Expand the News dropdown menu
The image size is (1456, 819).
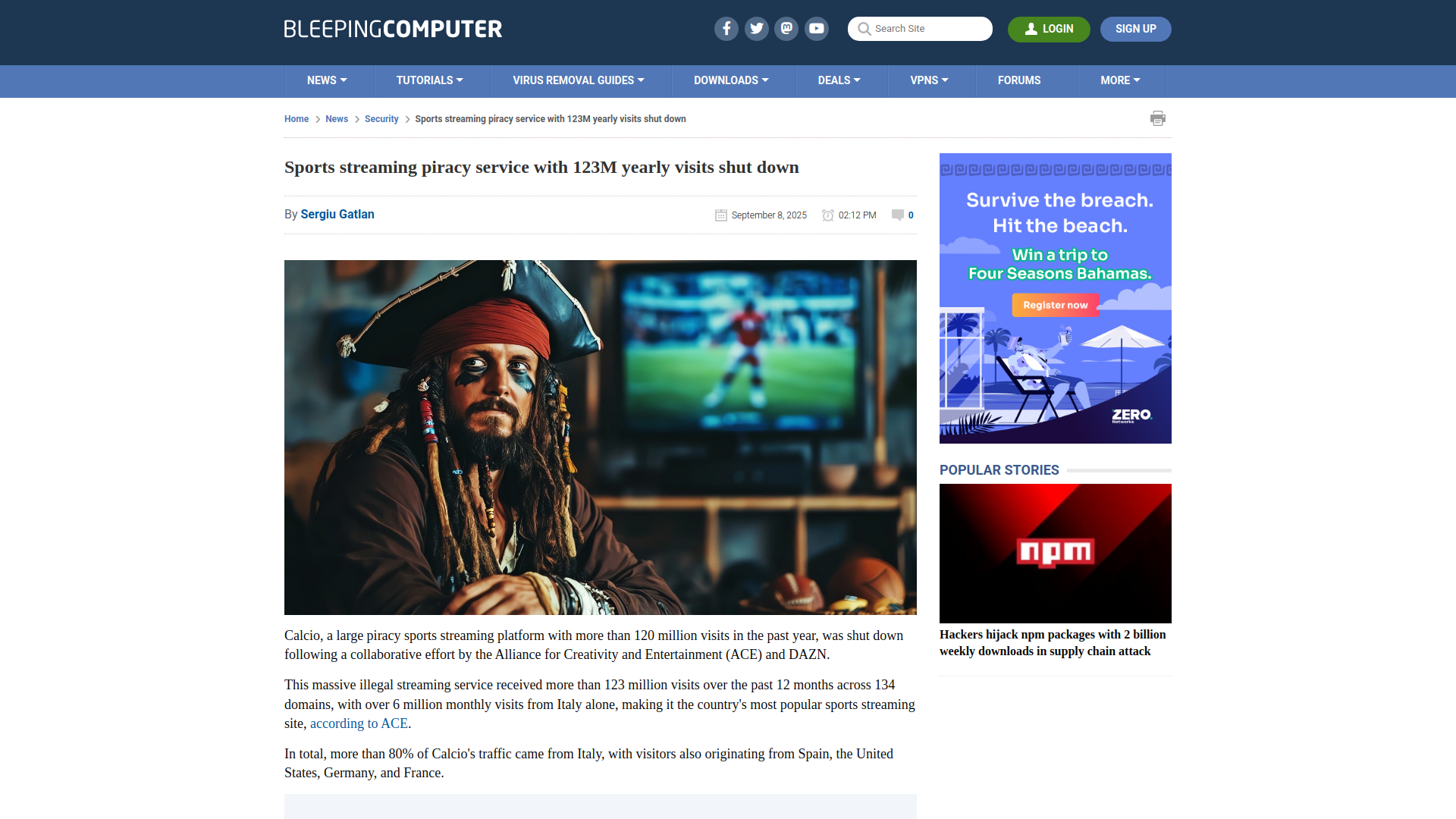coord(327,80)
